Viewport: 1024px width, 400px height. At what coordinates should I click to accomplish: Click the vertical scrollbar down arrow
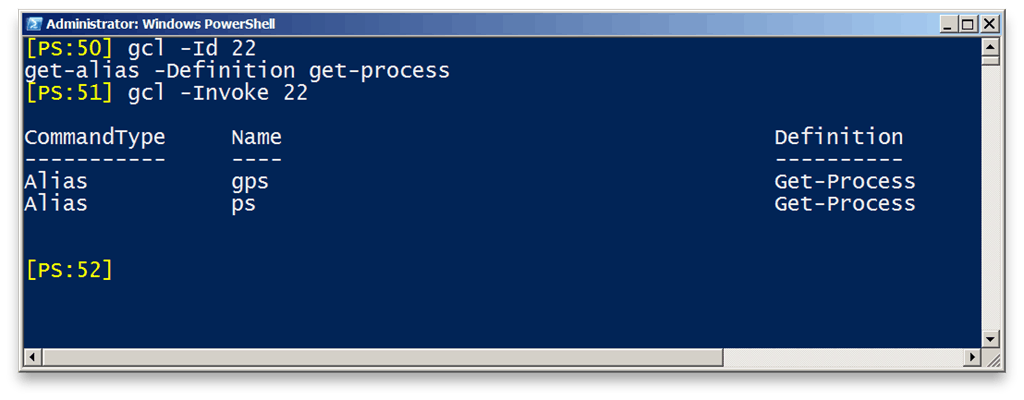[x=991, y=339]
